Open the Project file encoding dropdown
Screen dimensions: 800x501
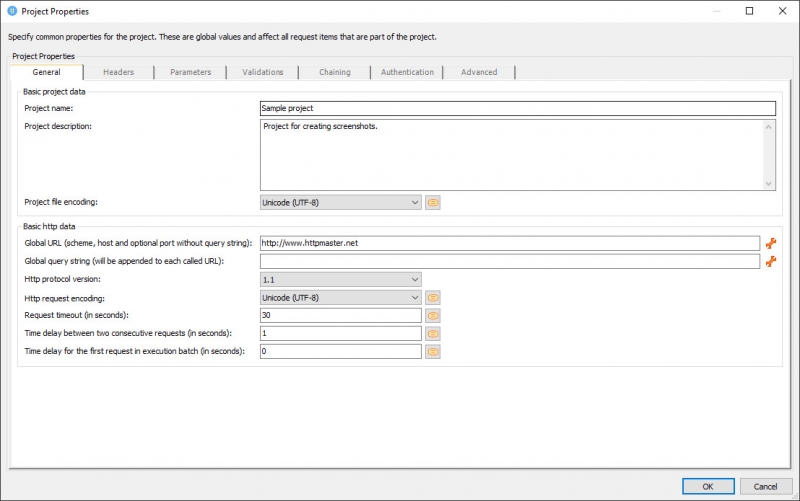[x=340, y=203]
